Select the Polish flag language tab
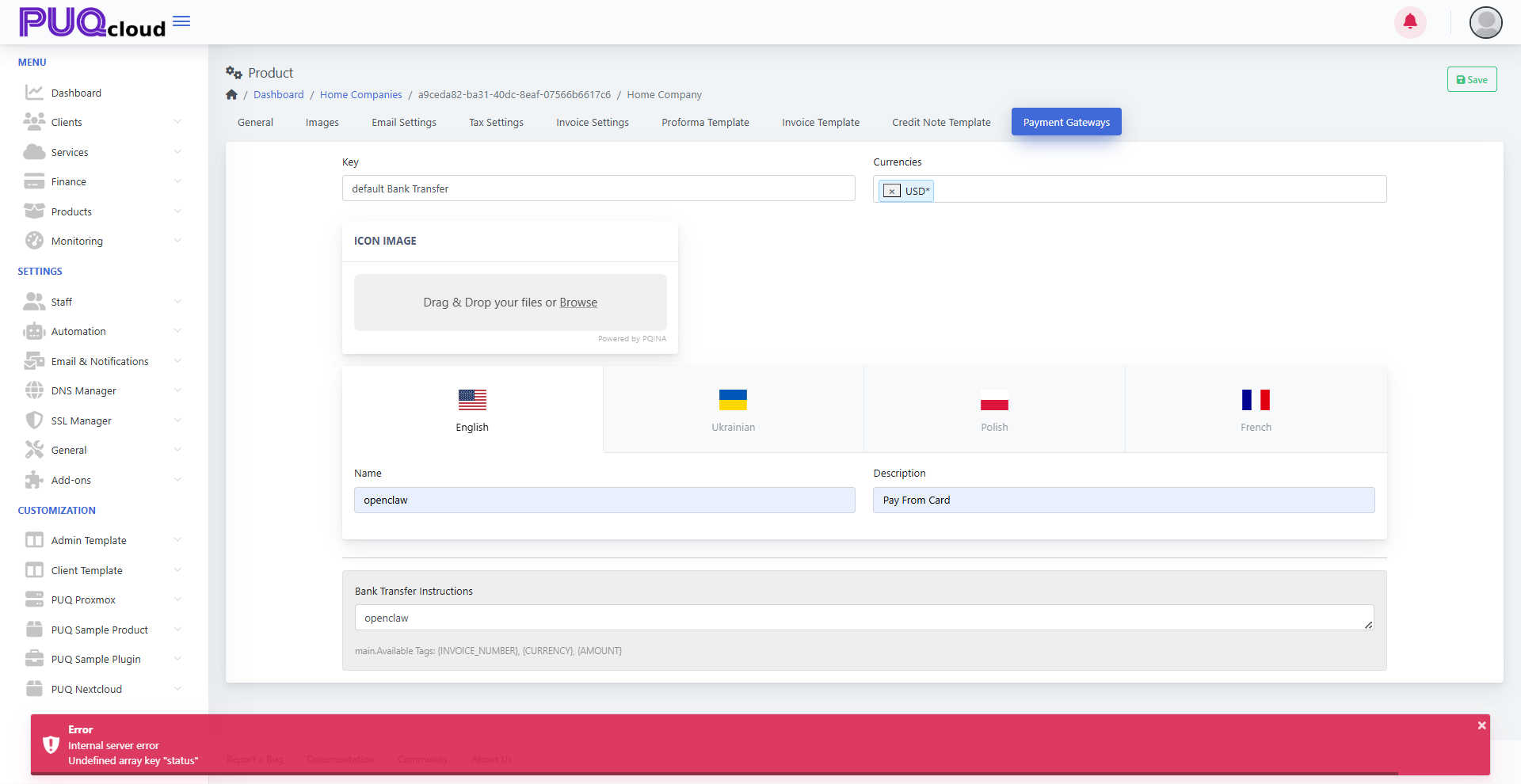 994,409
